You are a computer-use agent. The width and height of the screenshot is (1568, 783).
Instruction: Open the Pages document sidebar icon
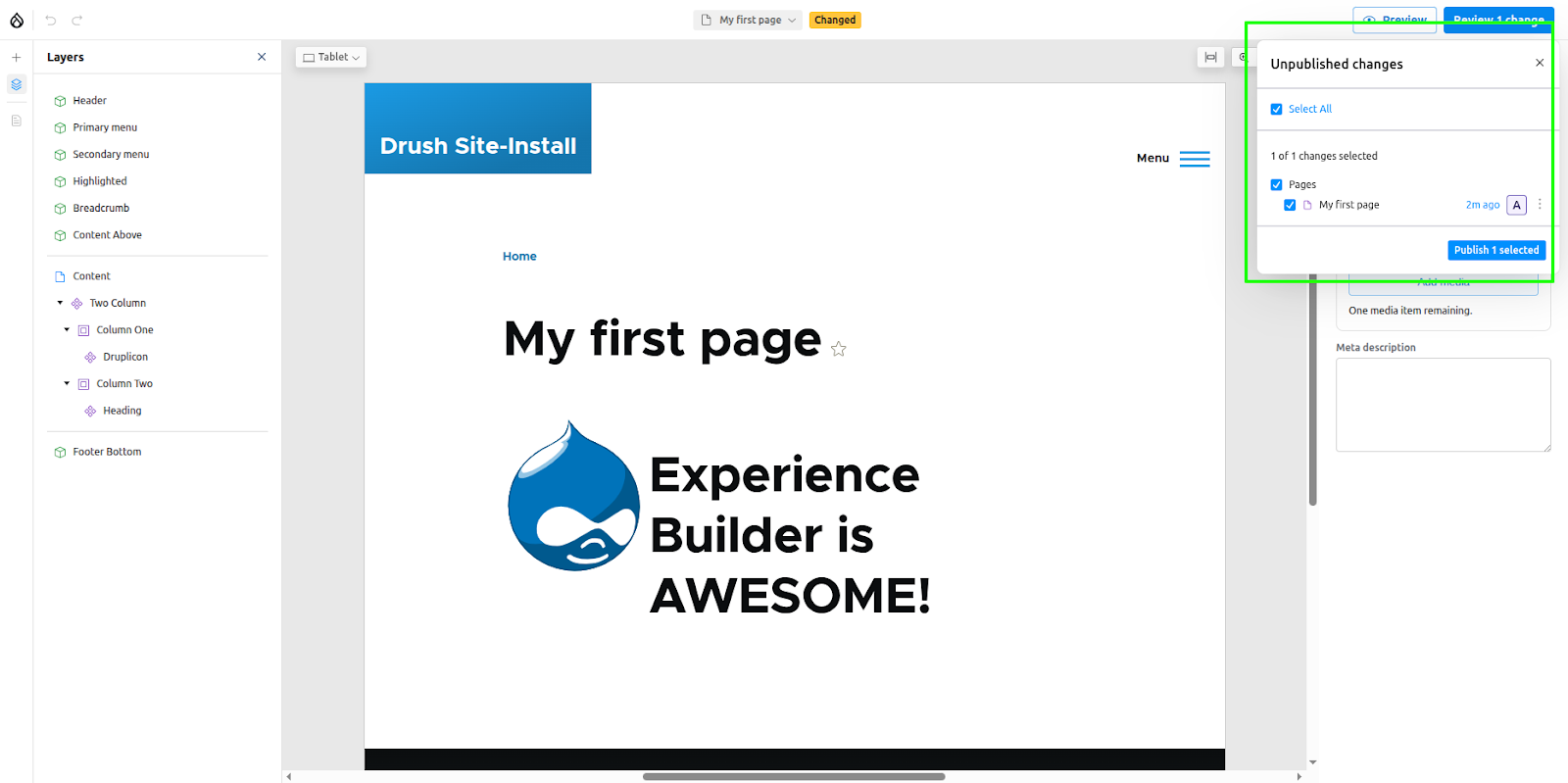tap(17, 121)
